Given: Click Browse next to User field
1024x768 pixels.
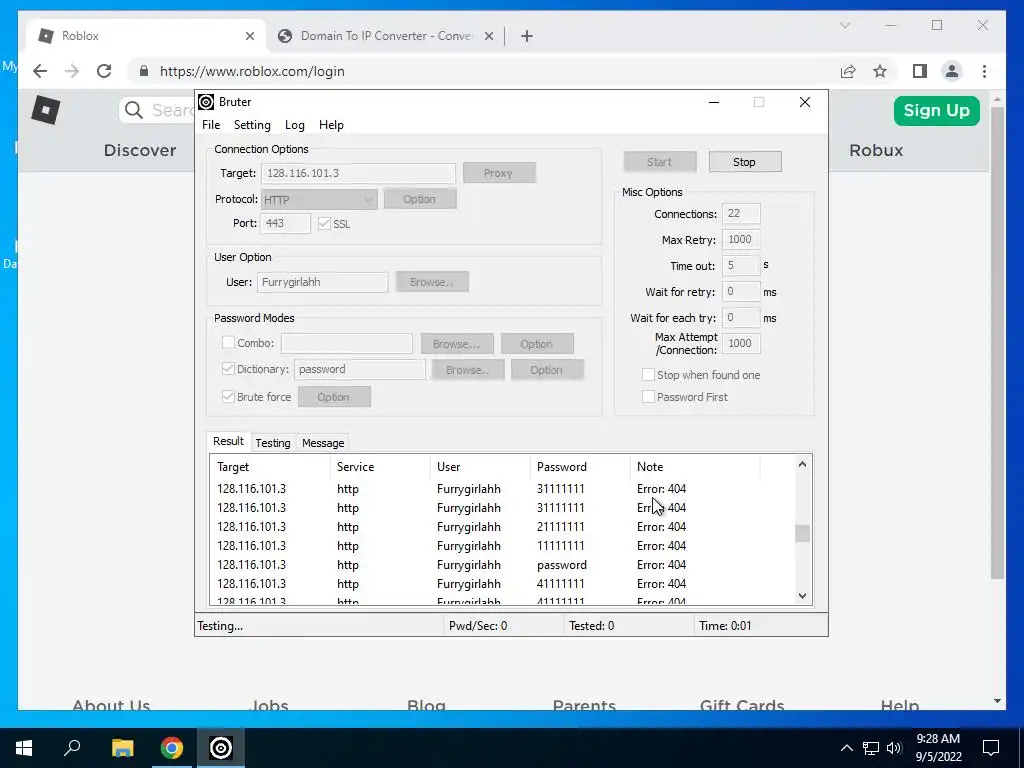Looking at the screenshot, I should coord(432,282).
